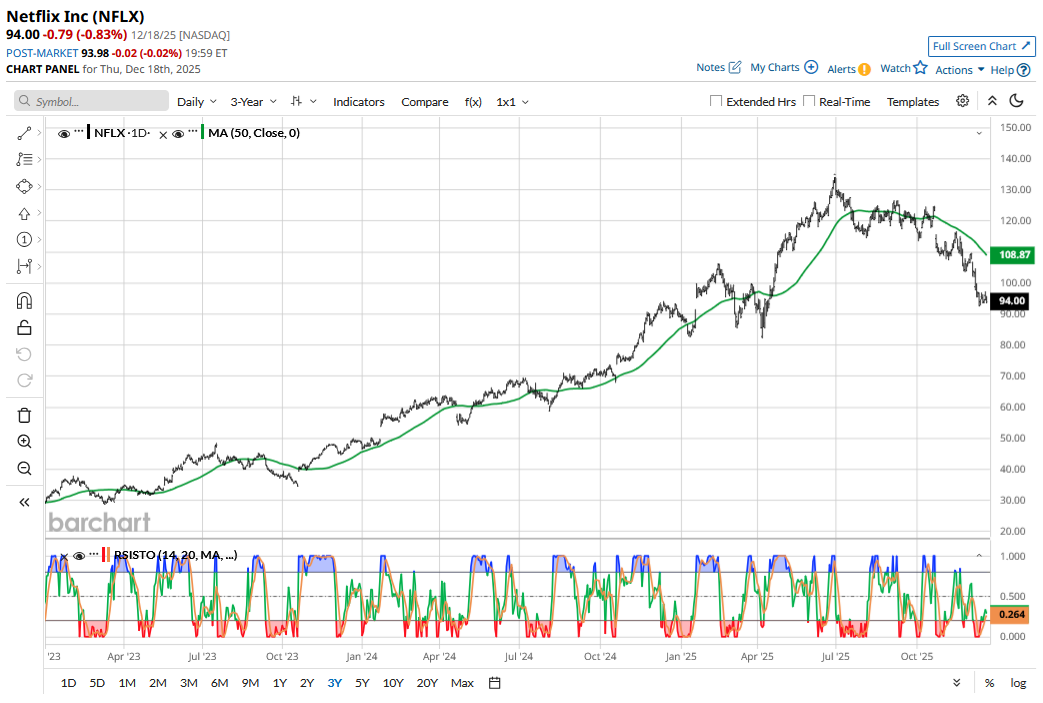Screen dimensions: 1043x703
Task: Switch to dark mode moon icon
Action: (1016, 100)
